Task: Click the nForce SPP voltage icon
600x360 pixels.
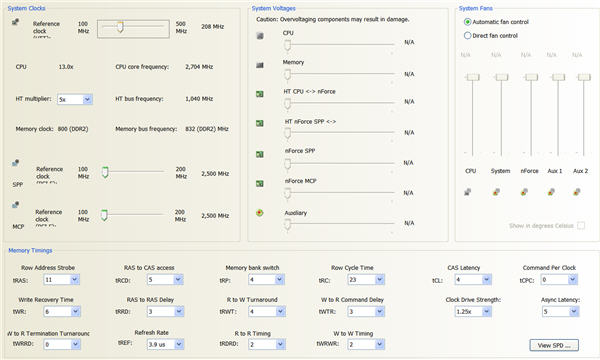Action: 260,154
